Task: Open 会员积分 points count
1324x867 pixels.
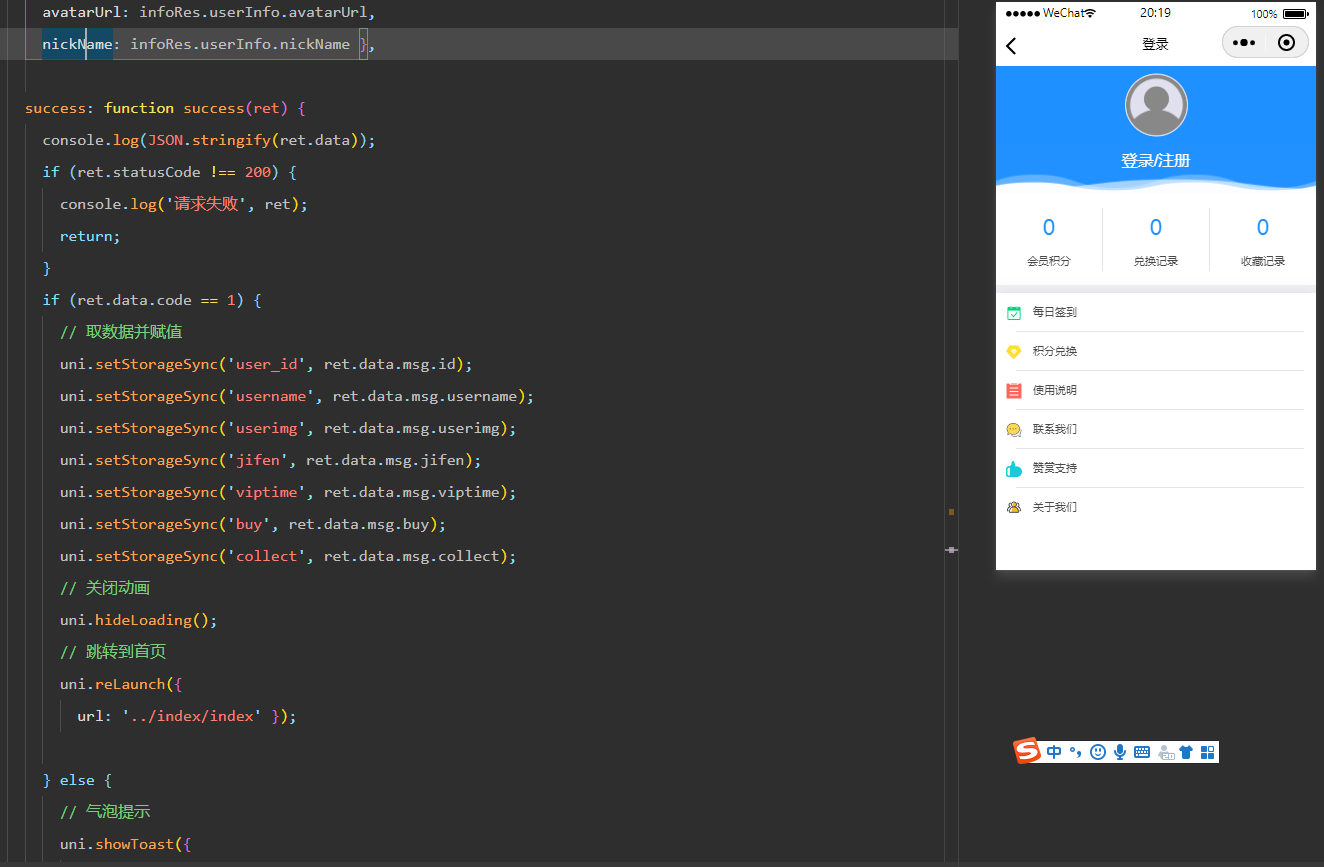Action: coord(1048,240)
